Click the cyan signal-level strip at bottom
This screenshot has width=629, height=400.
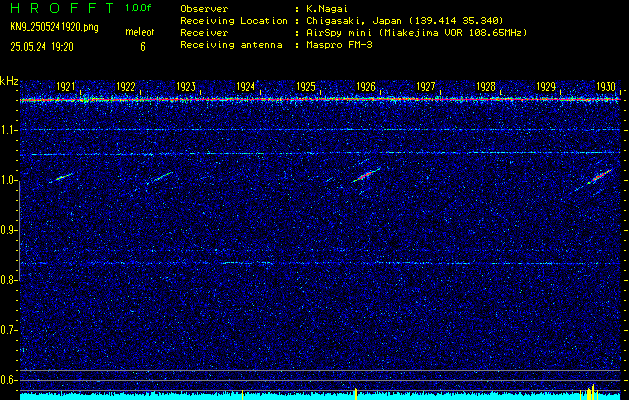(320, 396)
